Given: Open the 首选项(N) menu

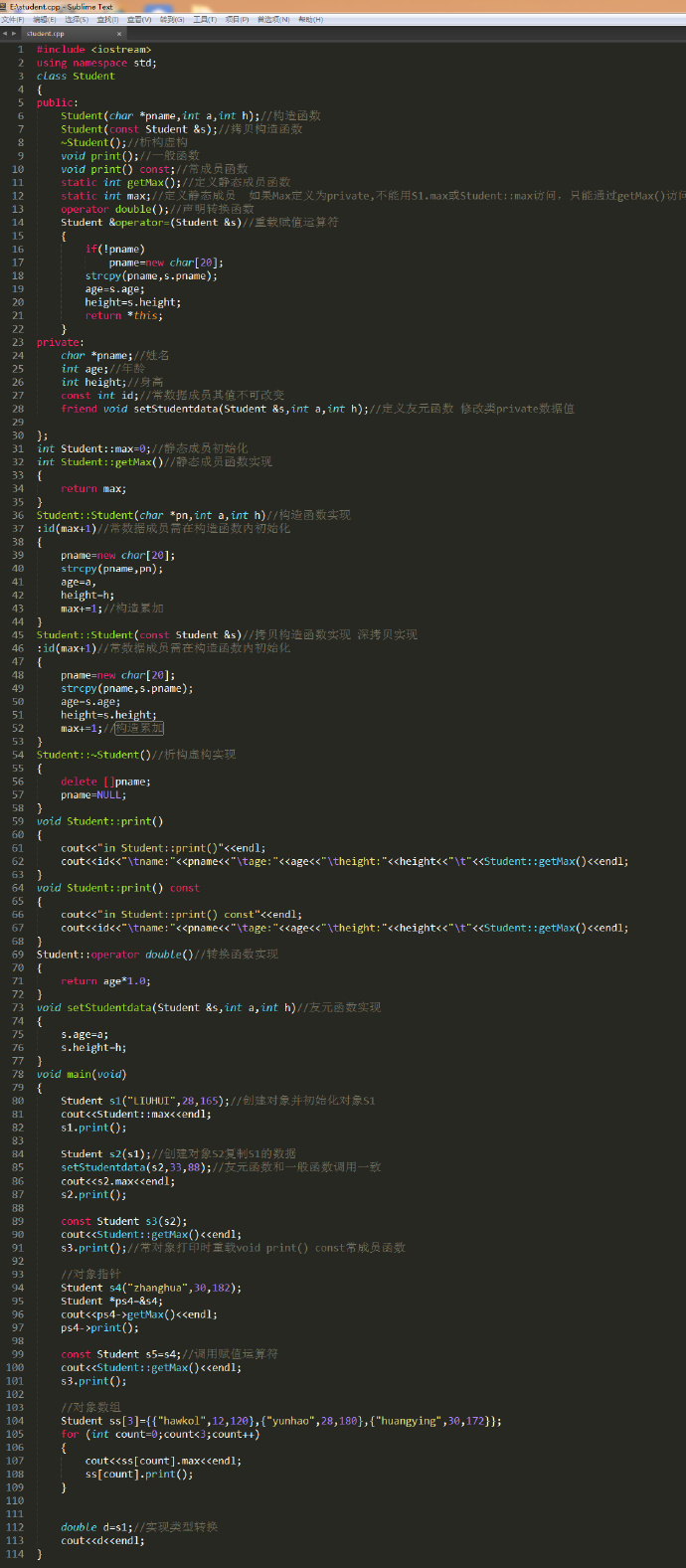Looking at the screenshot, I should click(x=273, y=19).
